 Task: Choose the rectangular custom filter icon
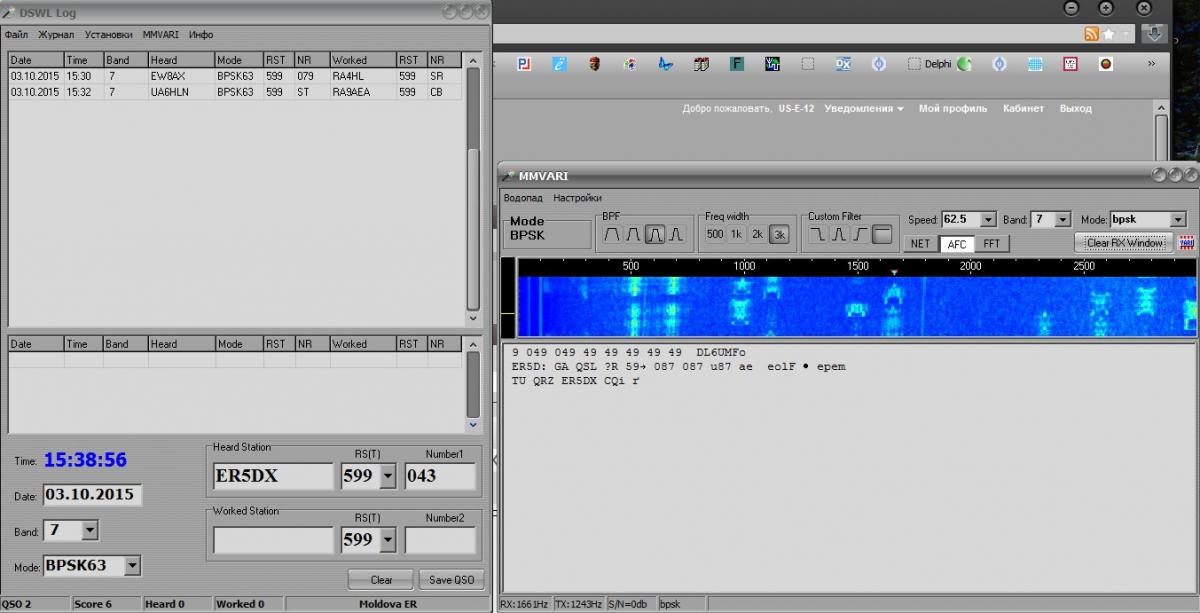[x=882, y=235]
